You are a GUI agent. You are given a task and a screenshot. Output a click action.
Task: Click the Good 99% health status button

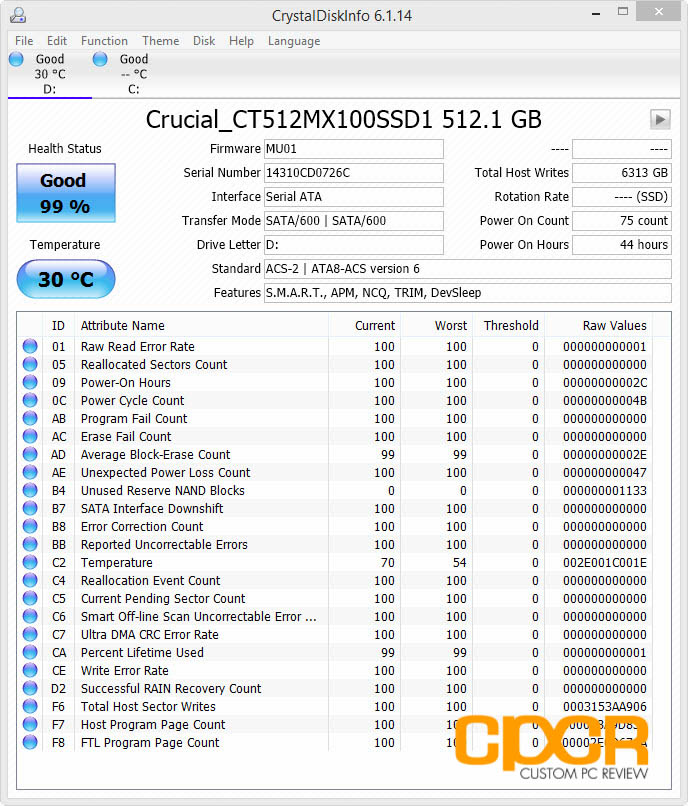pos(66,193)
